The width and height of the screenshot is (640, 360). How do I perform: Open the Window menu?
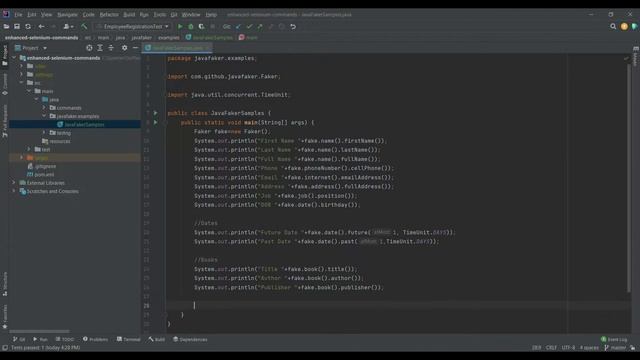coord(191,14)
